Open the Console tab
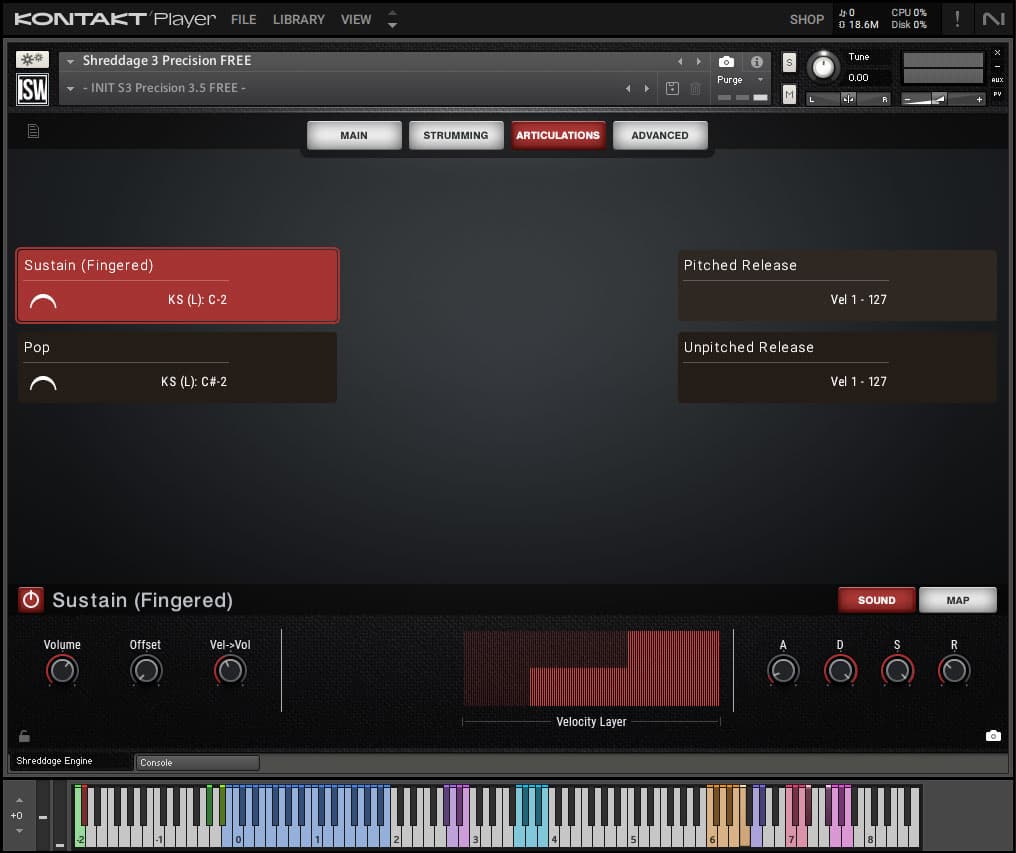The width and height of the screenshot is (1016, 853). (x=197, y=763)
